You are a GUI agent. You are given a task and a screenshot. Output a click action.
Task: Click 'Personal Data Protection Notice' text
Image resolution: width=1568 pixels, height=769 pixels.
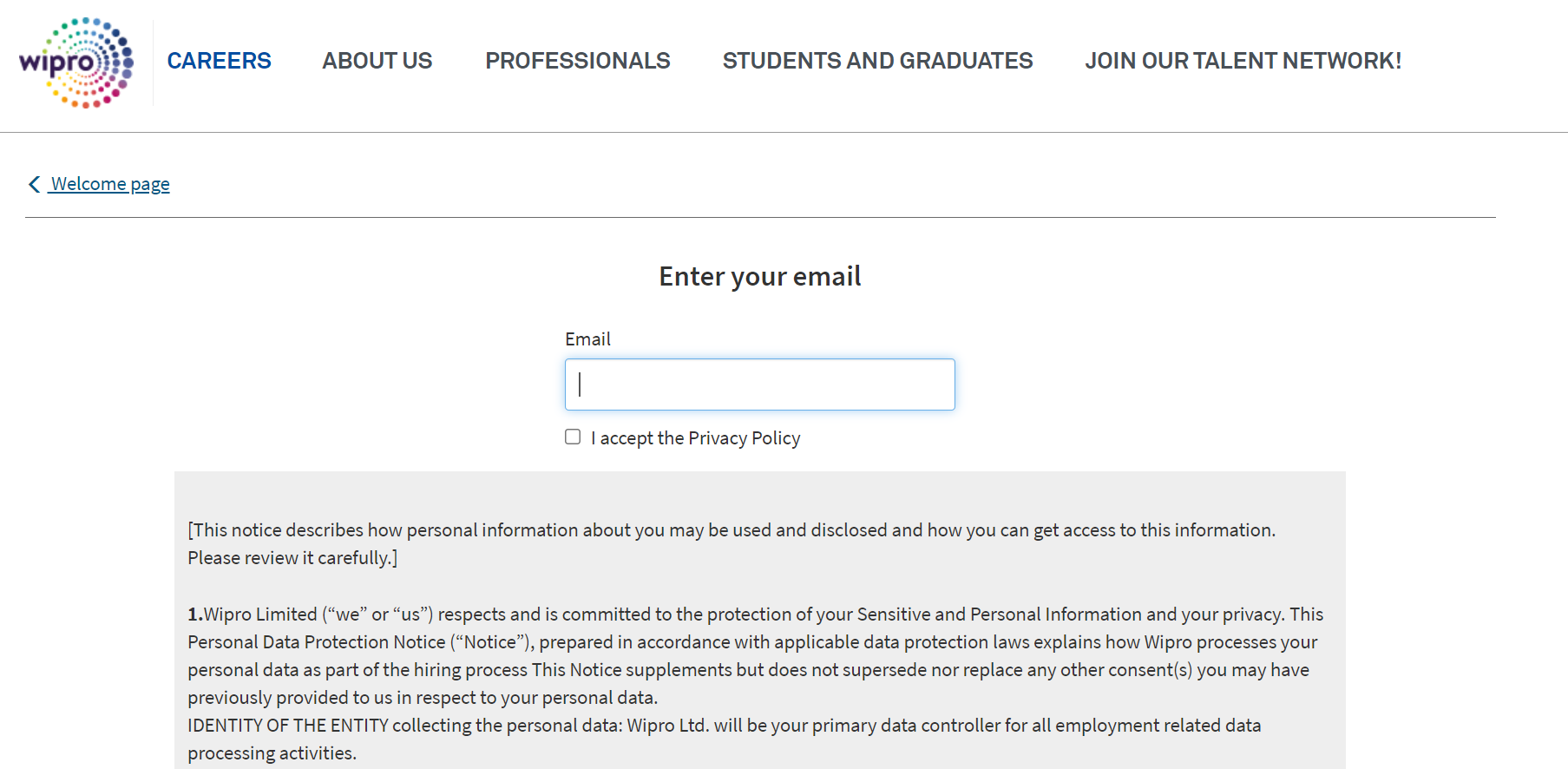coord(317,642)
